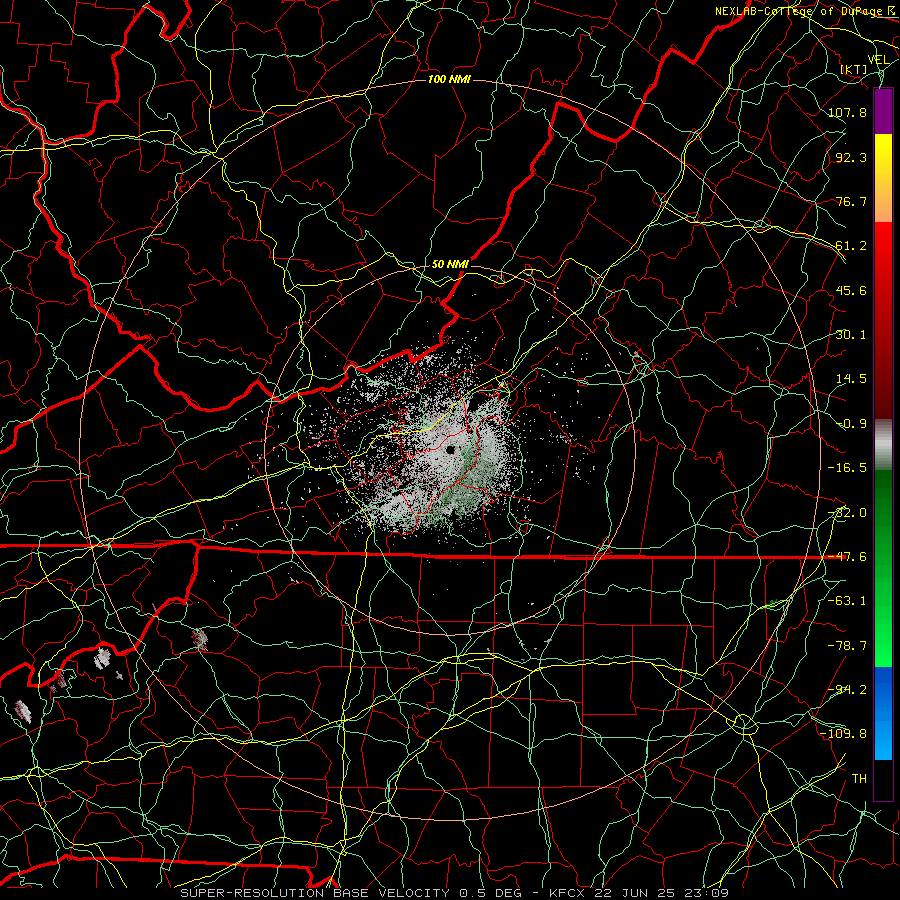The width and height of the screenshot is (900, 900).
Task: Select the 45.6 scale value
Action: pos(851,290)
